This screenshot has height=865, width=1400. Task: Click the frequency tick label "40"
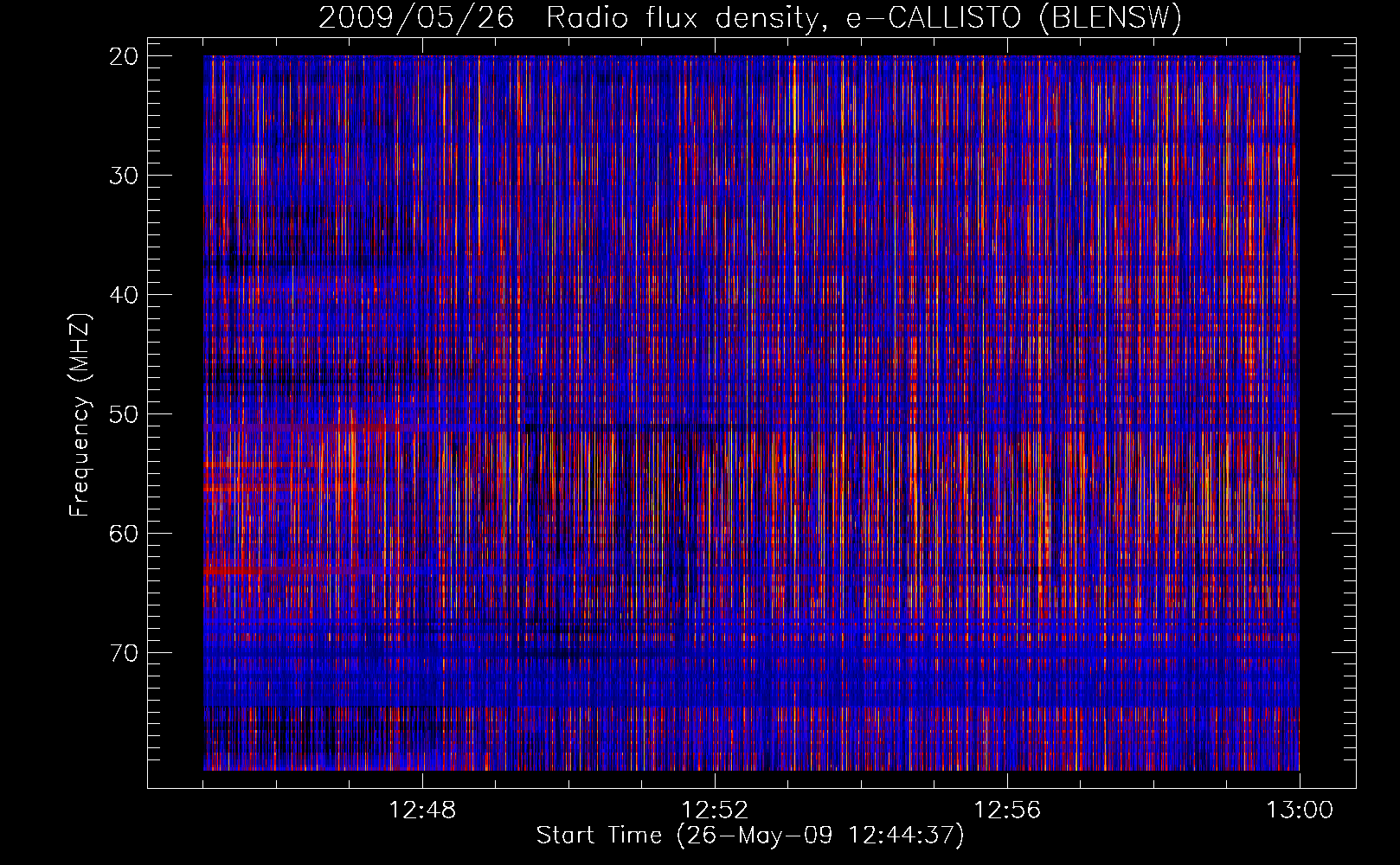(x=125, y=295)
